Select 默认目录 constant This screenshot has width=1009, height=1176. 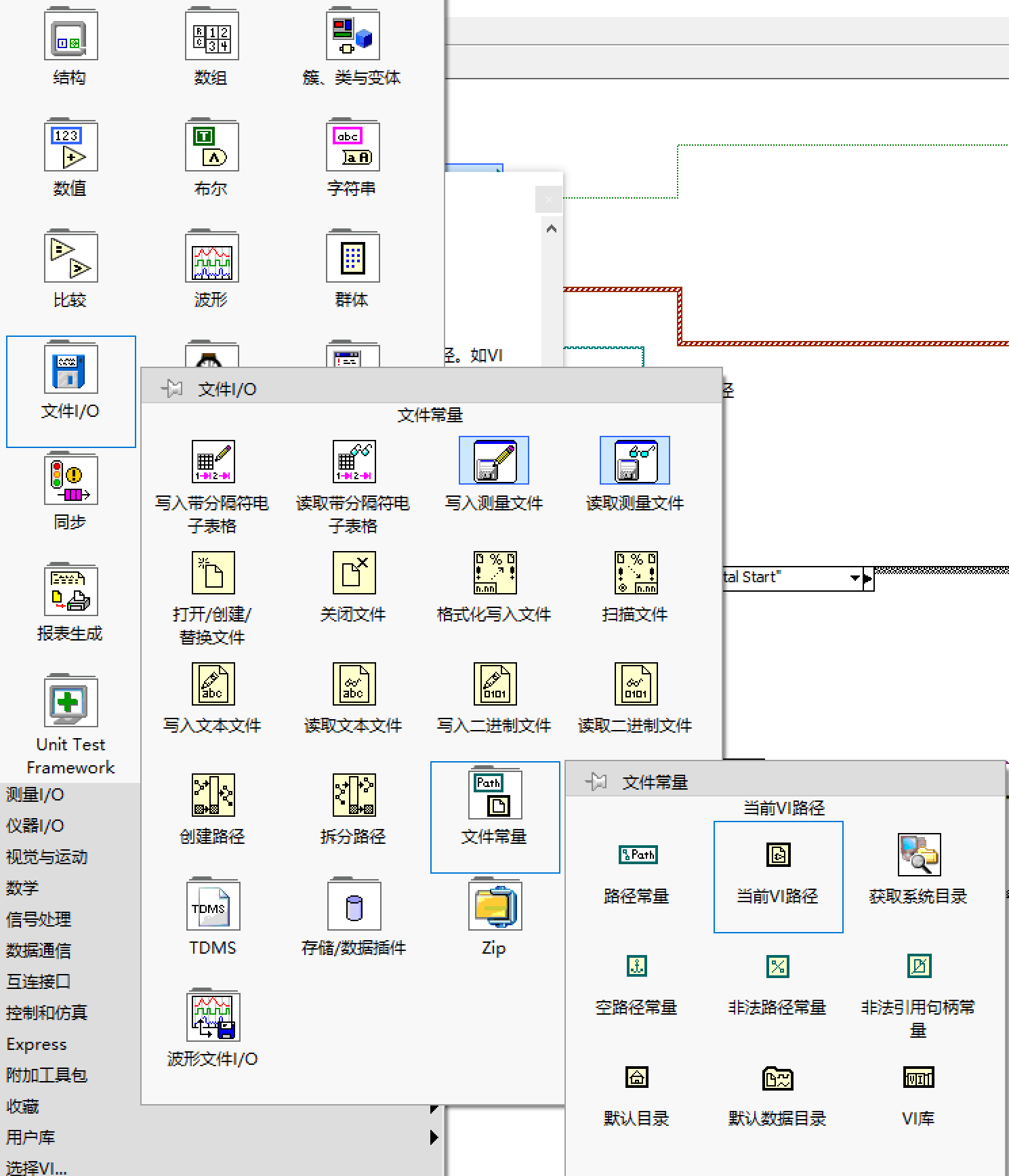[x=637, y=1077]
